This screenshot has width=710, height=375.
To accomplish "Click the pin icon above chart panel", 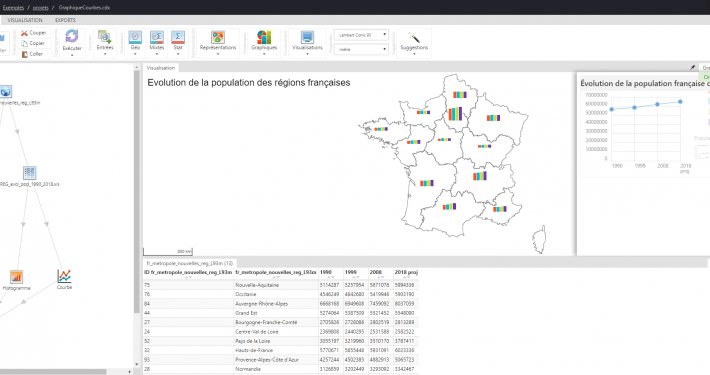I will [692, 67].
